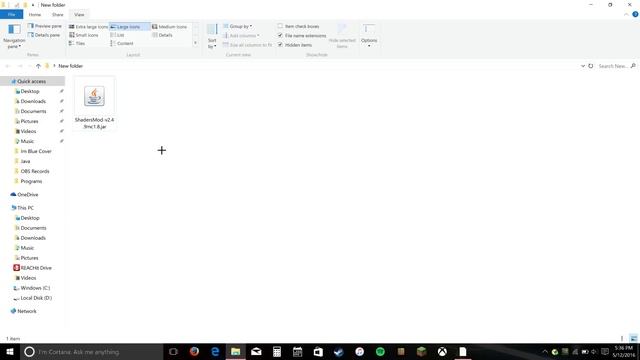
Task: Refresh the folder view
Action: pyautogui.click(x=591, y=66)
